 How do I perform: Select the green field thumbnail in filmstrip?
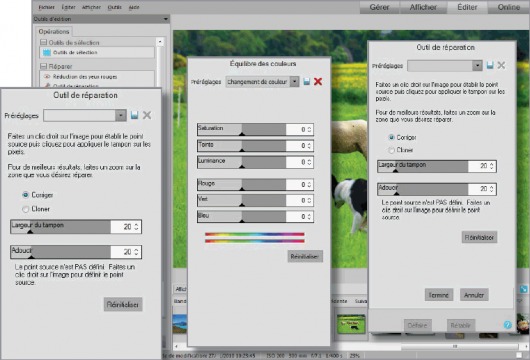tap(352, 324)
